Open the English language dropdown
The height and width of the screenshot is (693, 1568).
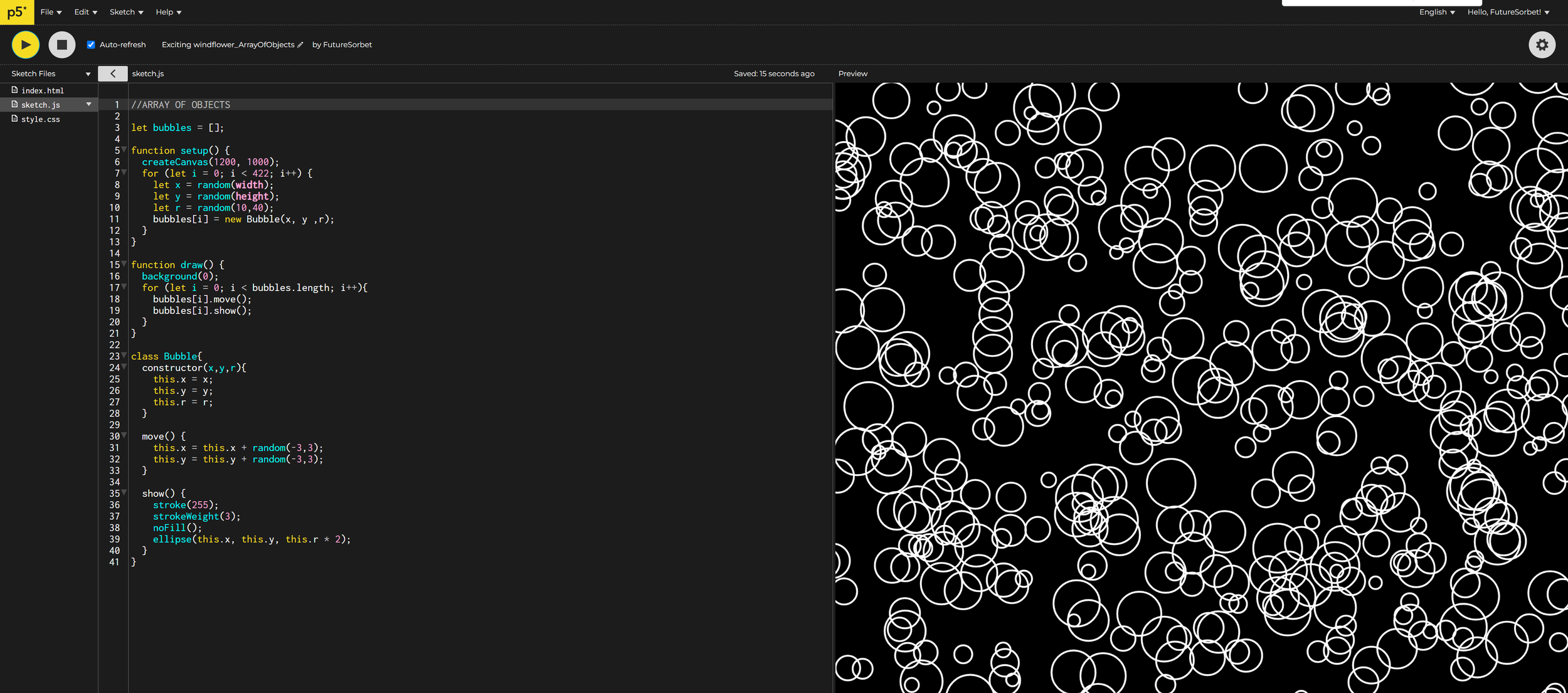[x=1437, y=12]
